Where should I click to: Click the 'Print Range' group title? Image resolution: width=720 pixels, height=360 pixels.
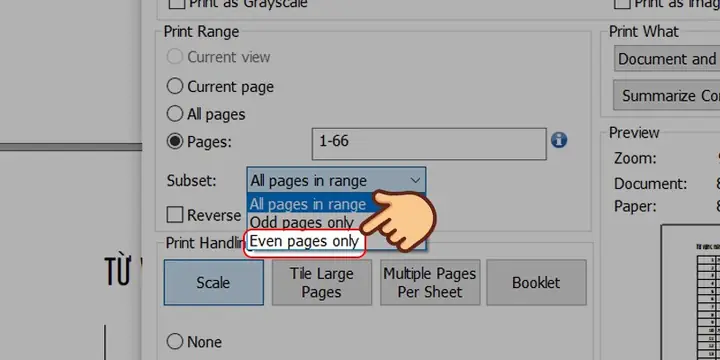click(202, 32)
